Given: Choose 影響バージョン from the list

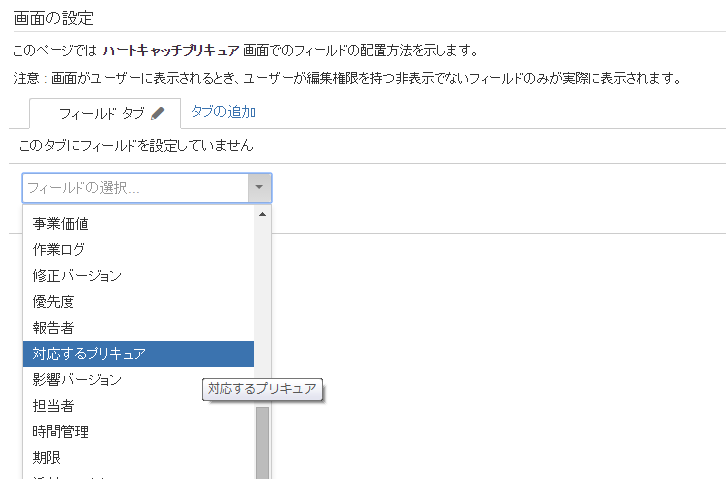Looking at the screenshot, I should [138, 380].
